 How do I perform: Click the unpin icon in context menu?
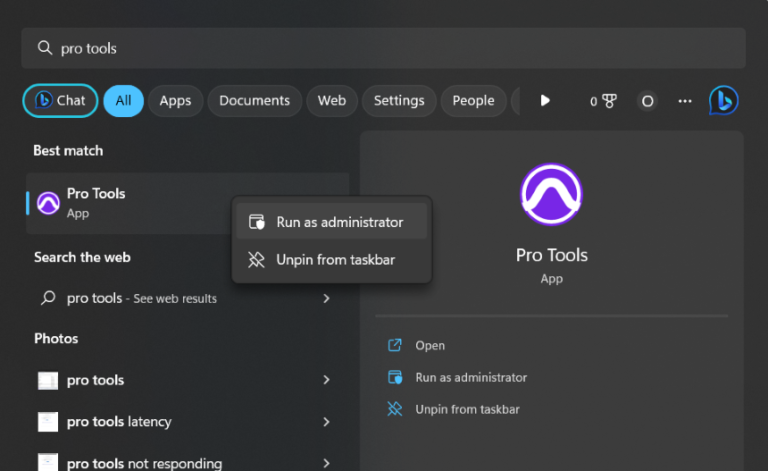tap(256, 259)
